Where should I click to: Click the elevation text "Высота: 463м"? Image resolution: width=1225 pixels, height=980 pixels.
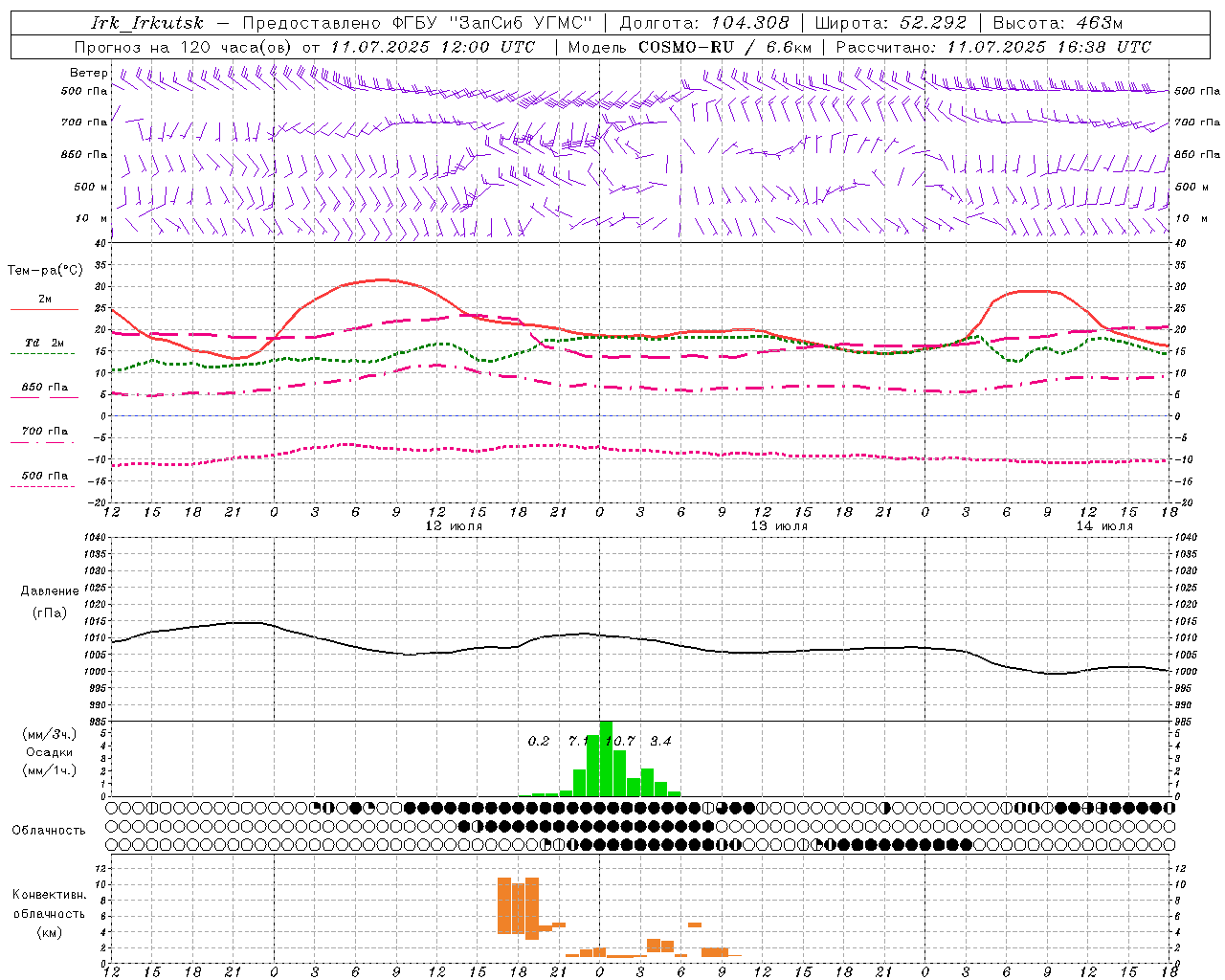pos(1058,23)
